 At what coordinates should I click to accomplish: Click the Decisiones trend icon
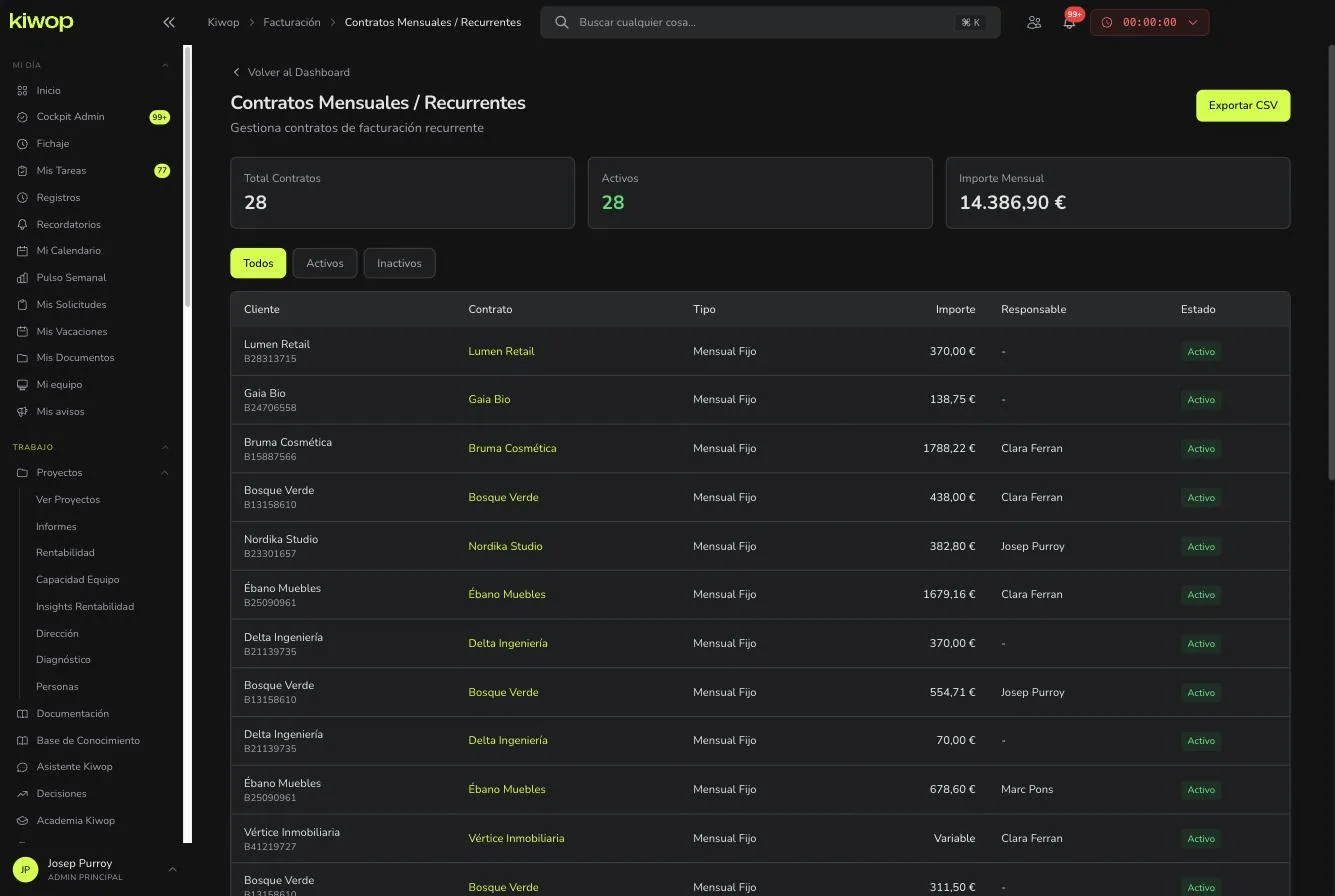22,794
